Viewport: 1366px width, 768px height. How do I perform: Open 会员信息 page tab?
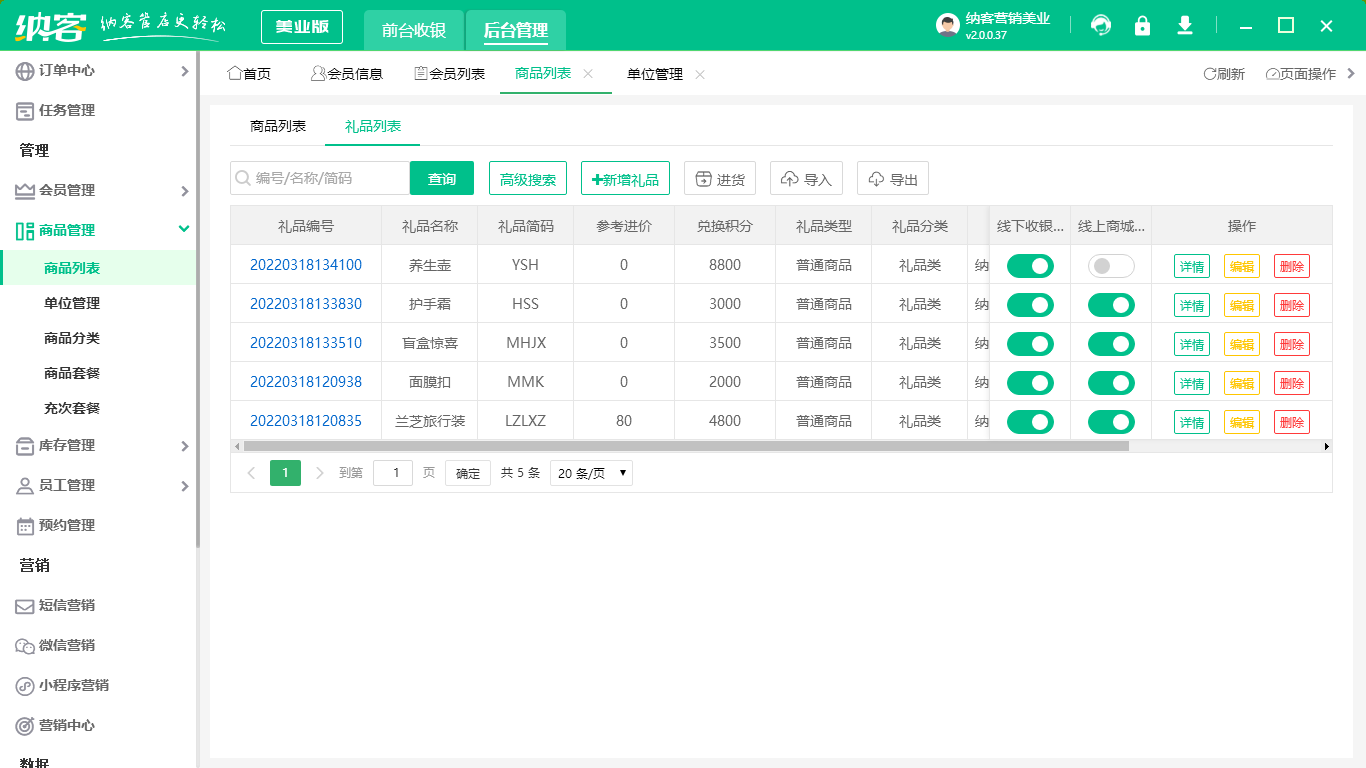[347, 74]
